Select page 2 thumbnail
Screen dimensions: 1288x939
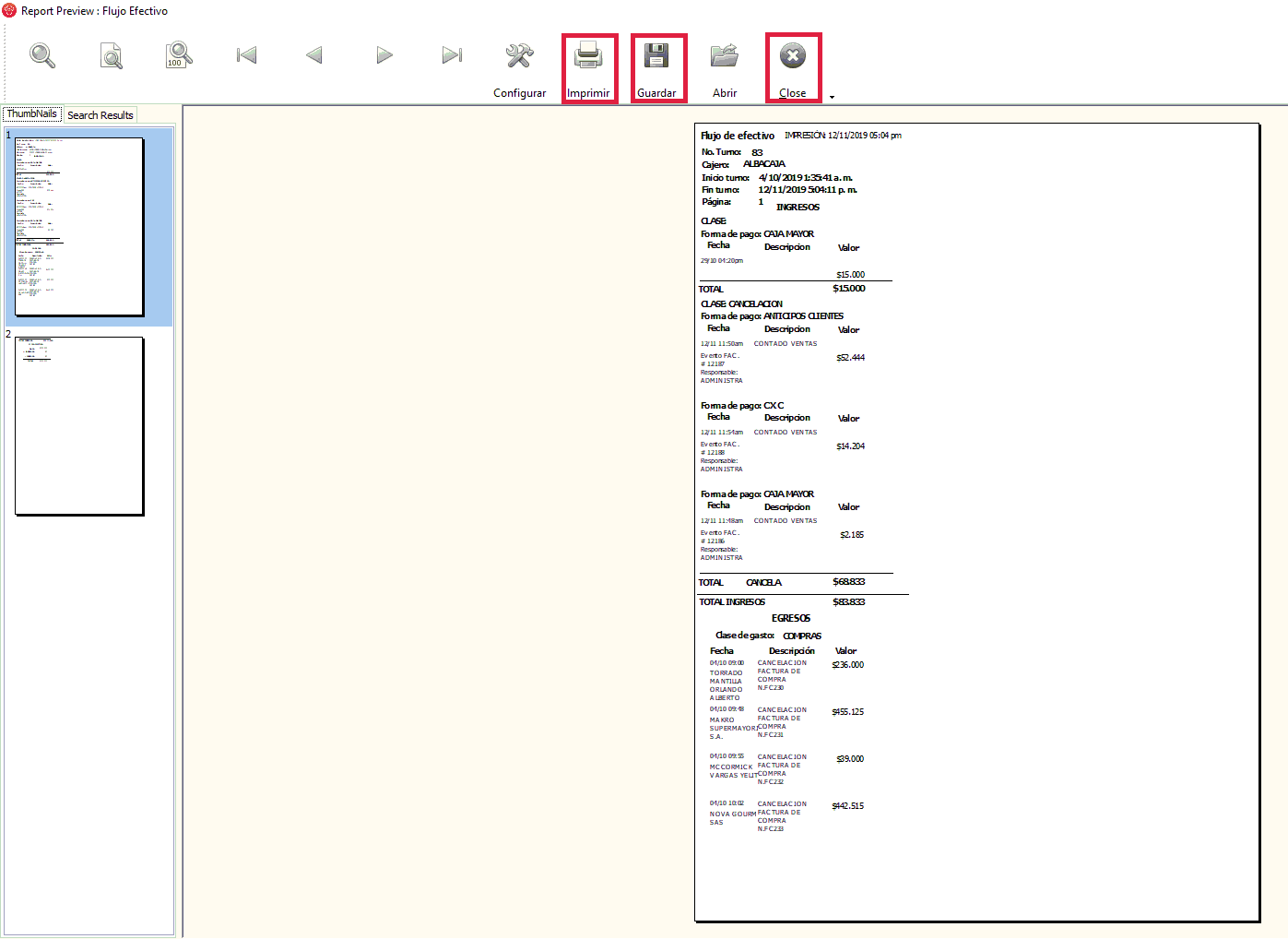pos(79,425)
